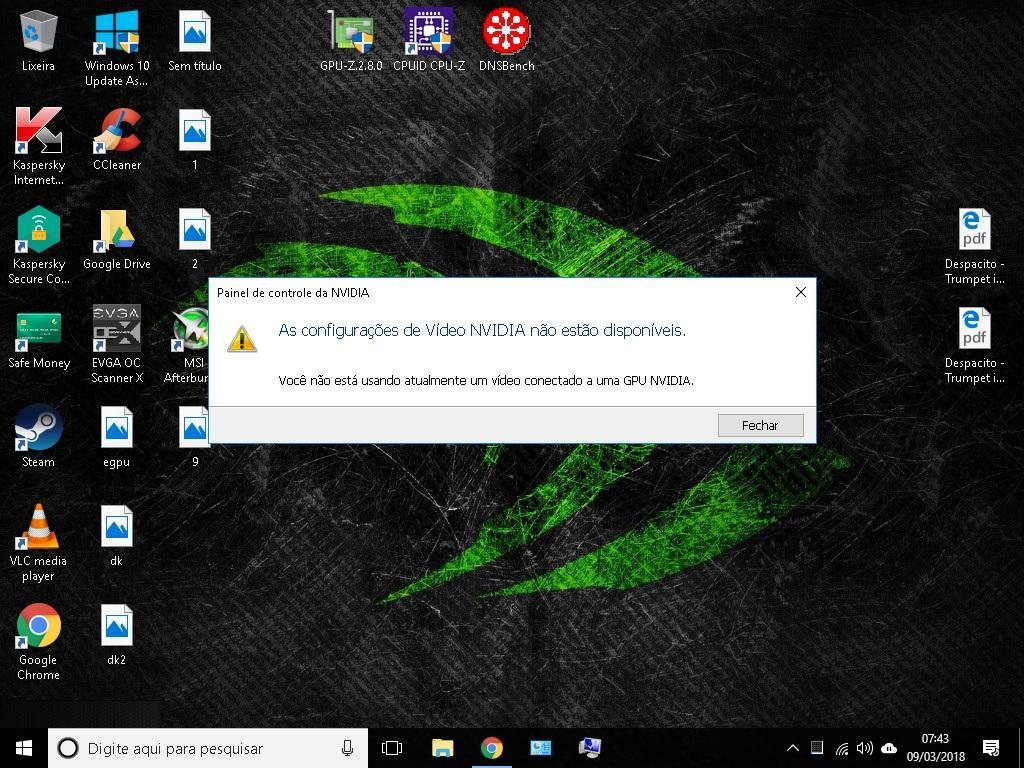Select the image file named 2

tap(195, 239)
